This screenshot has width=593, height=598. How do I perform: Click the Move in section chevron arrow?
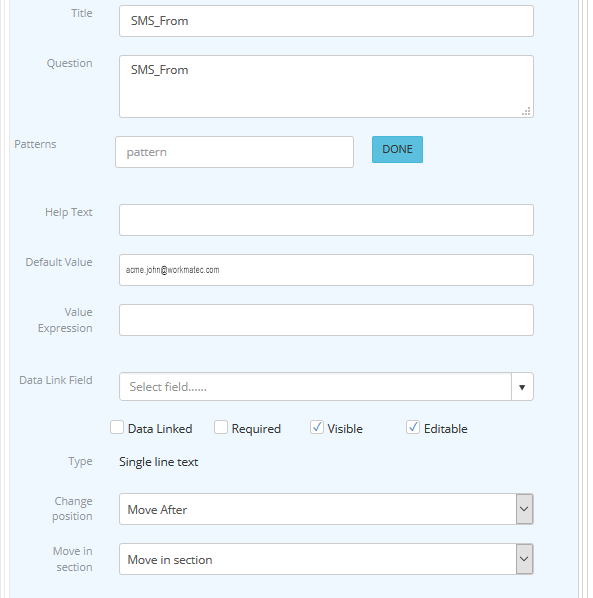[524, 559]
